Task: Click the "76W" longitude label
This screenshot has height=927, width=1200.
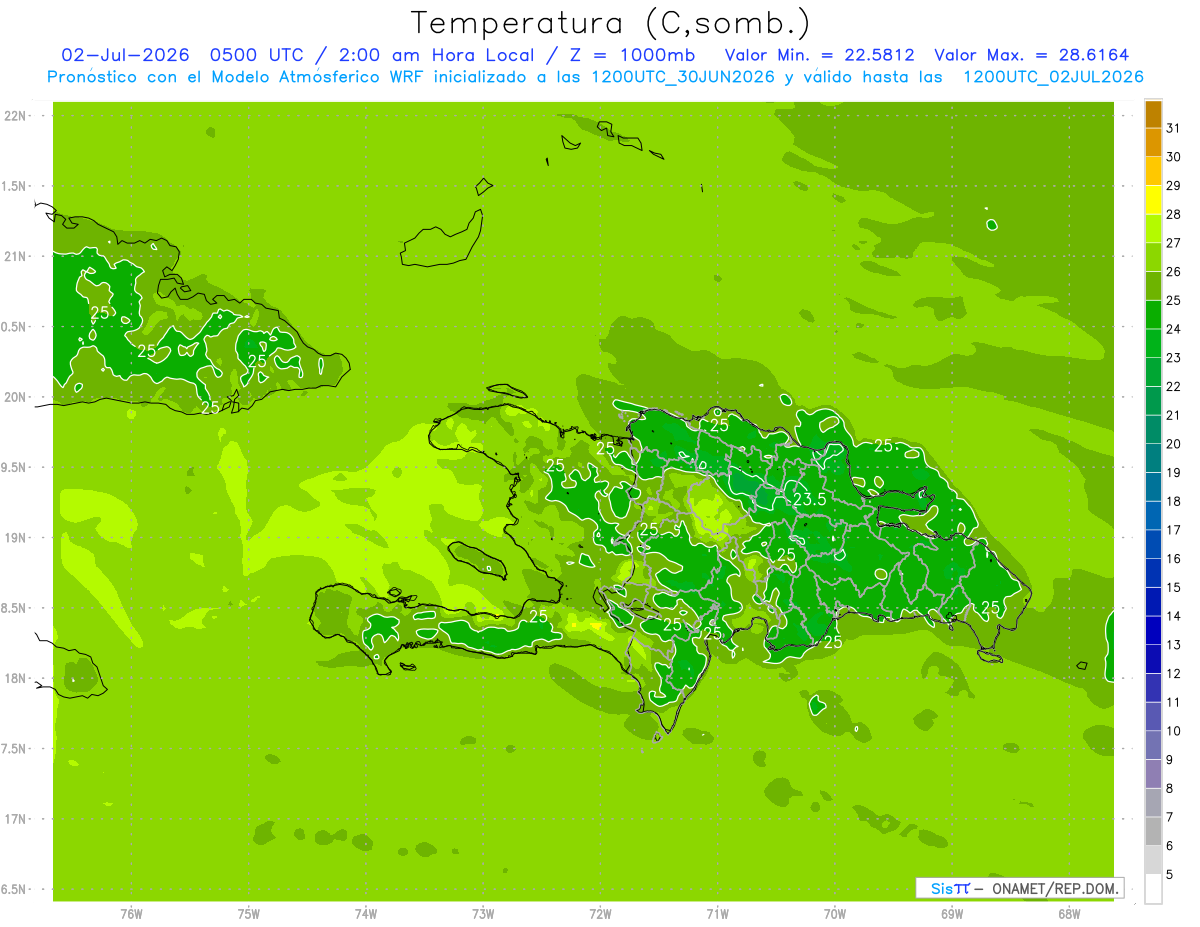Action: point(131,914)
